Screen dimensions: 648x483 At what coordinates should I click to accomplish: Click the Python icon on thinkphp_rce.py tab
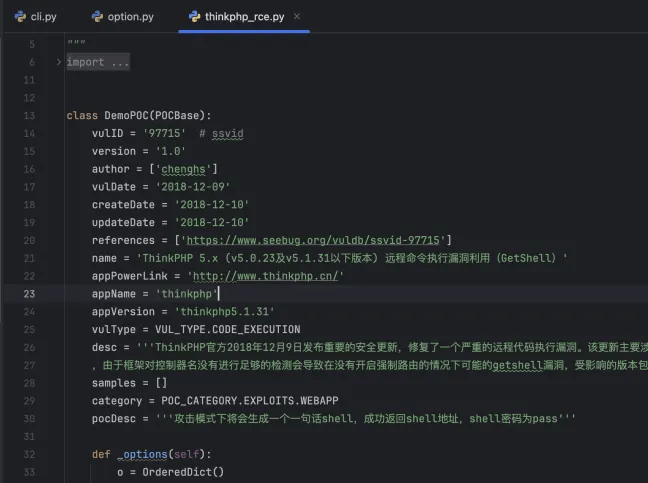click(195, 16)
